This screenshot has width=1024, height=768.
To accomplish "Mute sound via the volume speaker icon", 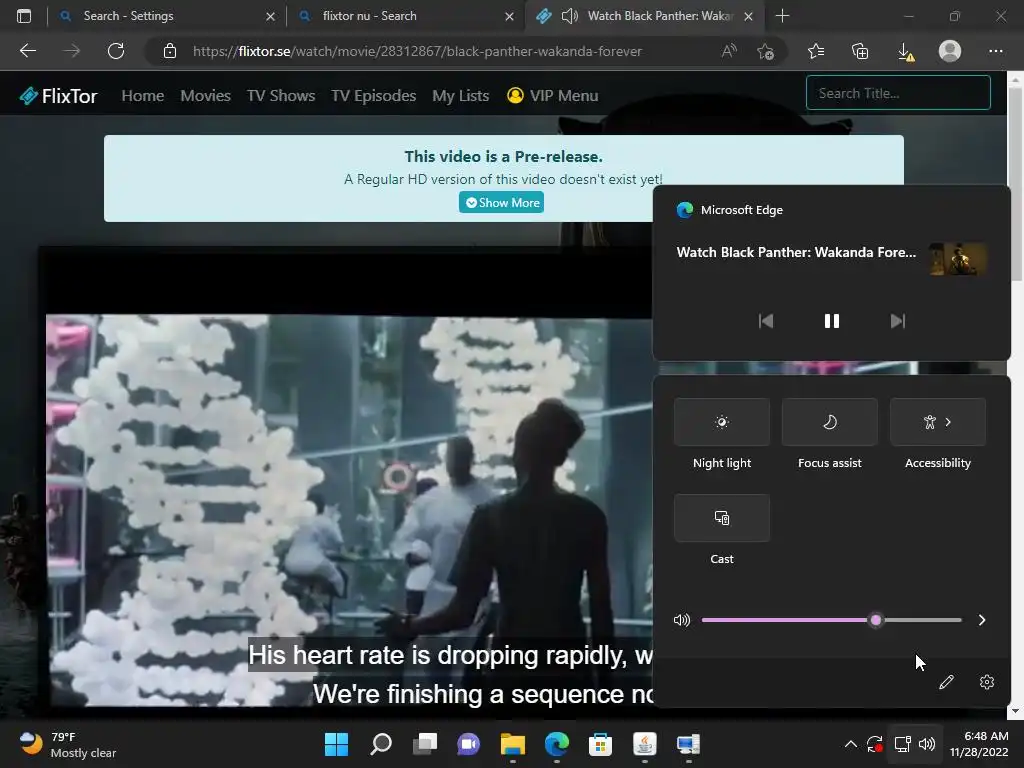I will (682, 620).
